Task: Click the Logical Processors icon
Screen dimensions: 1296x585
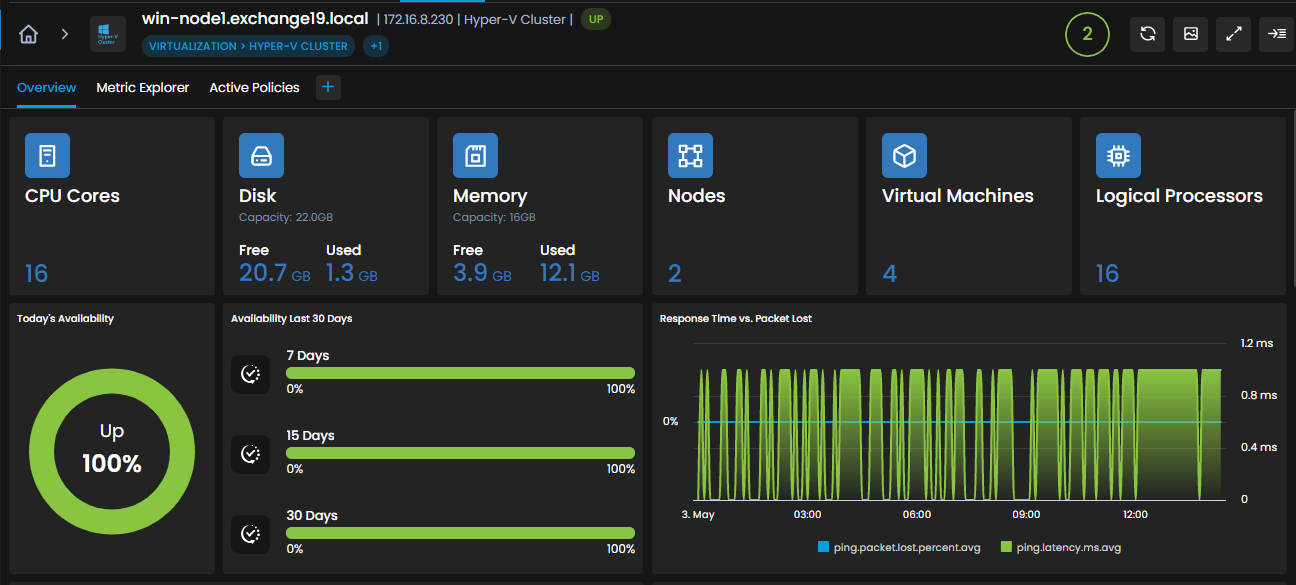Action: [1118, 156]
